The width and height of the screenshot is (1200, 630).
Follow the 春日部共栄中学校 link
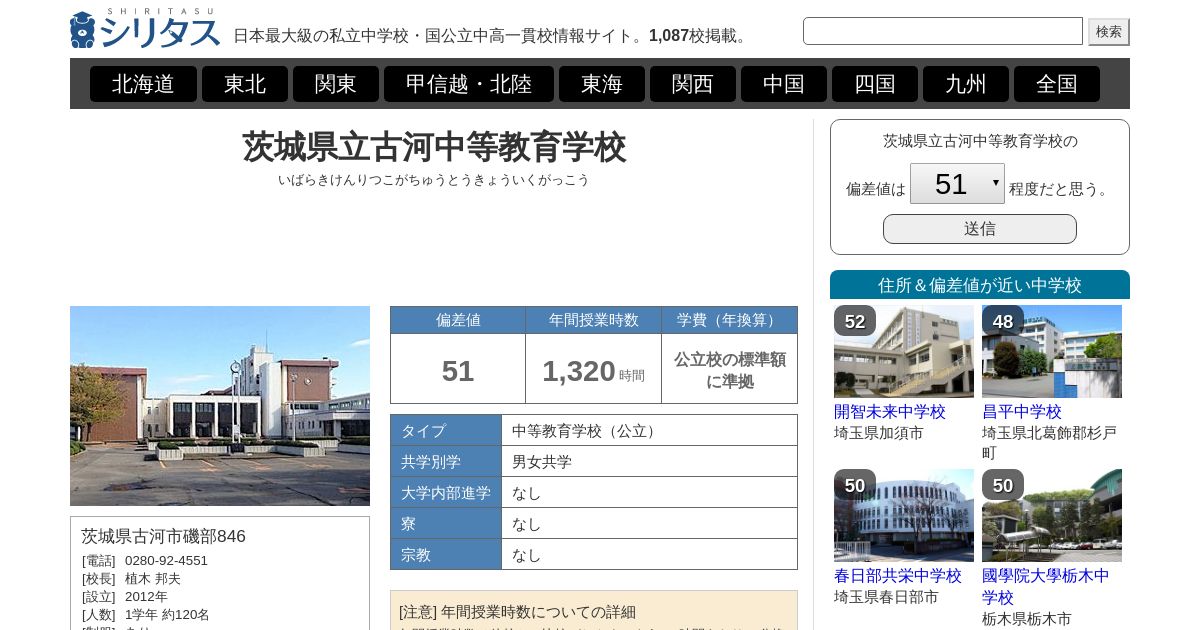click(x=898, y=575)
